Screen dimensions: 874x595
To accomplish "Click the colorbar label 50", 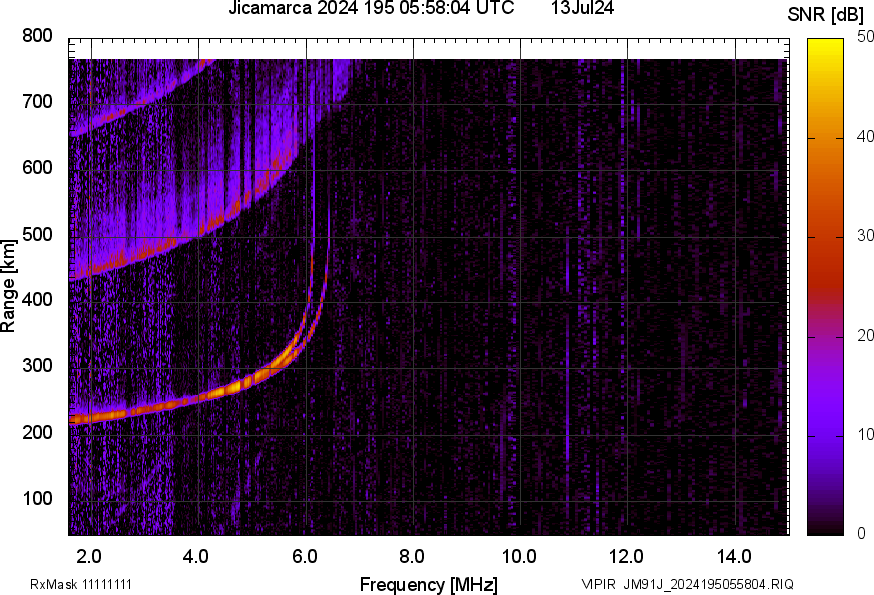I will tap(866, 37).
